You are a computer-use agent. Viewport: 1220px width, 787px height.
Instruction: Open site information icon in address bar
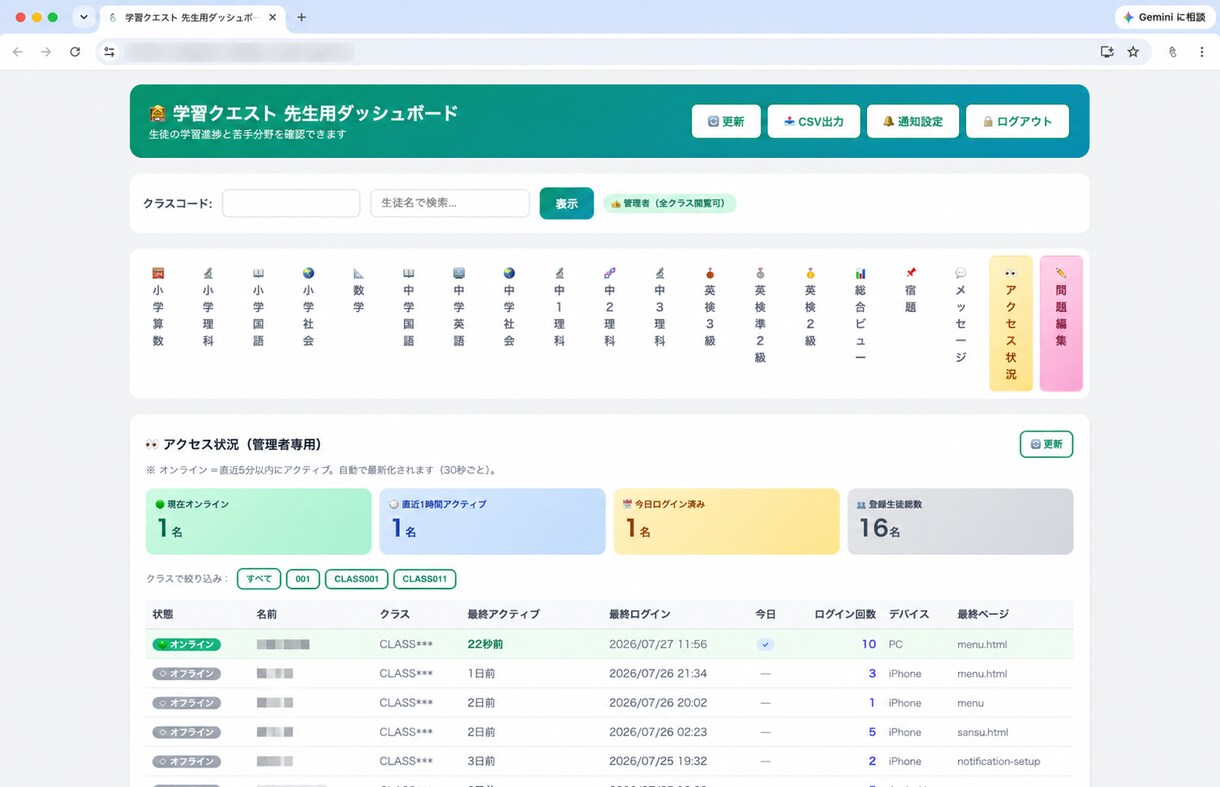pos(109,52)
